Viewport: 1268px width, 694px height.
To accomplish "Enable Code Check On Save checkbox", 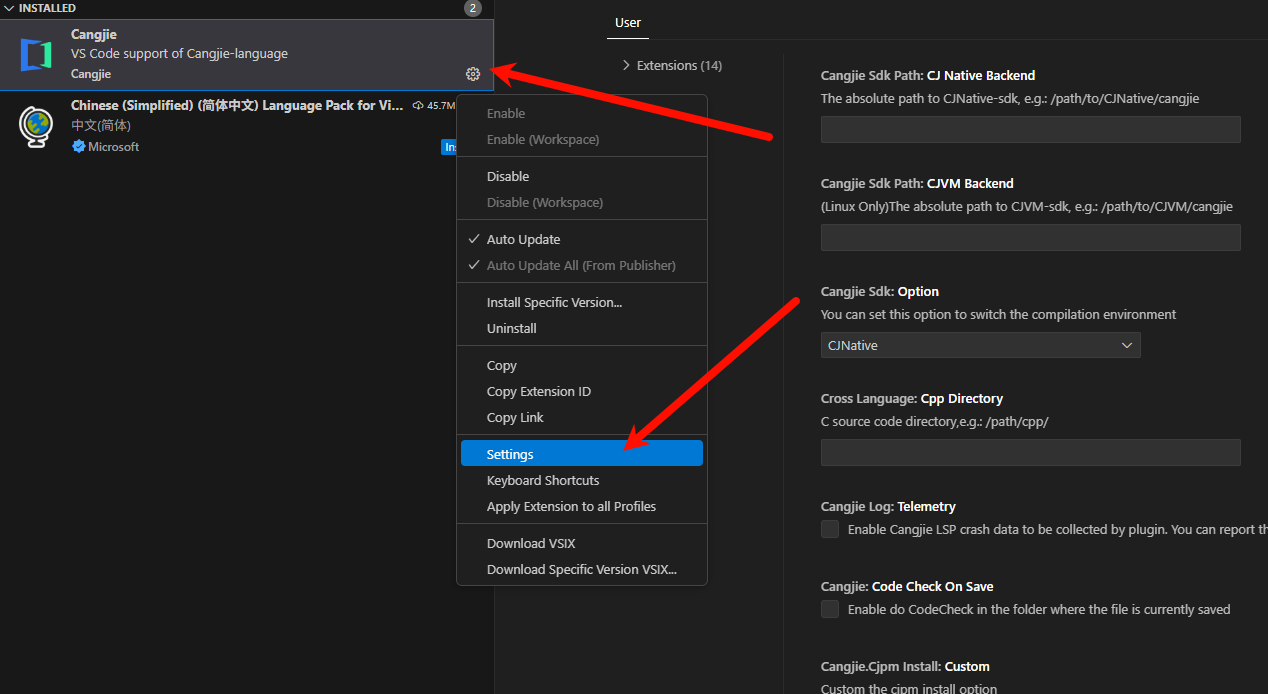I will [830, 609].
